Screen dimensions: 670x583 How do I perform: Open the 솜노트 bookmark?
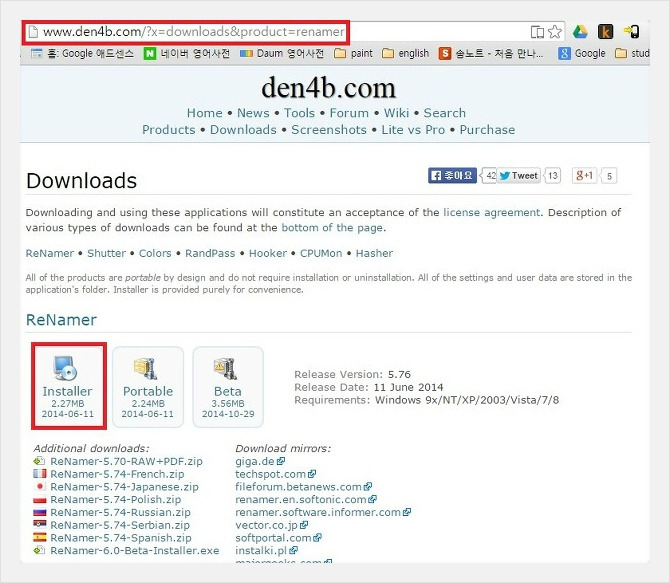491,53
